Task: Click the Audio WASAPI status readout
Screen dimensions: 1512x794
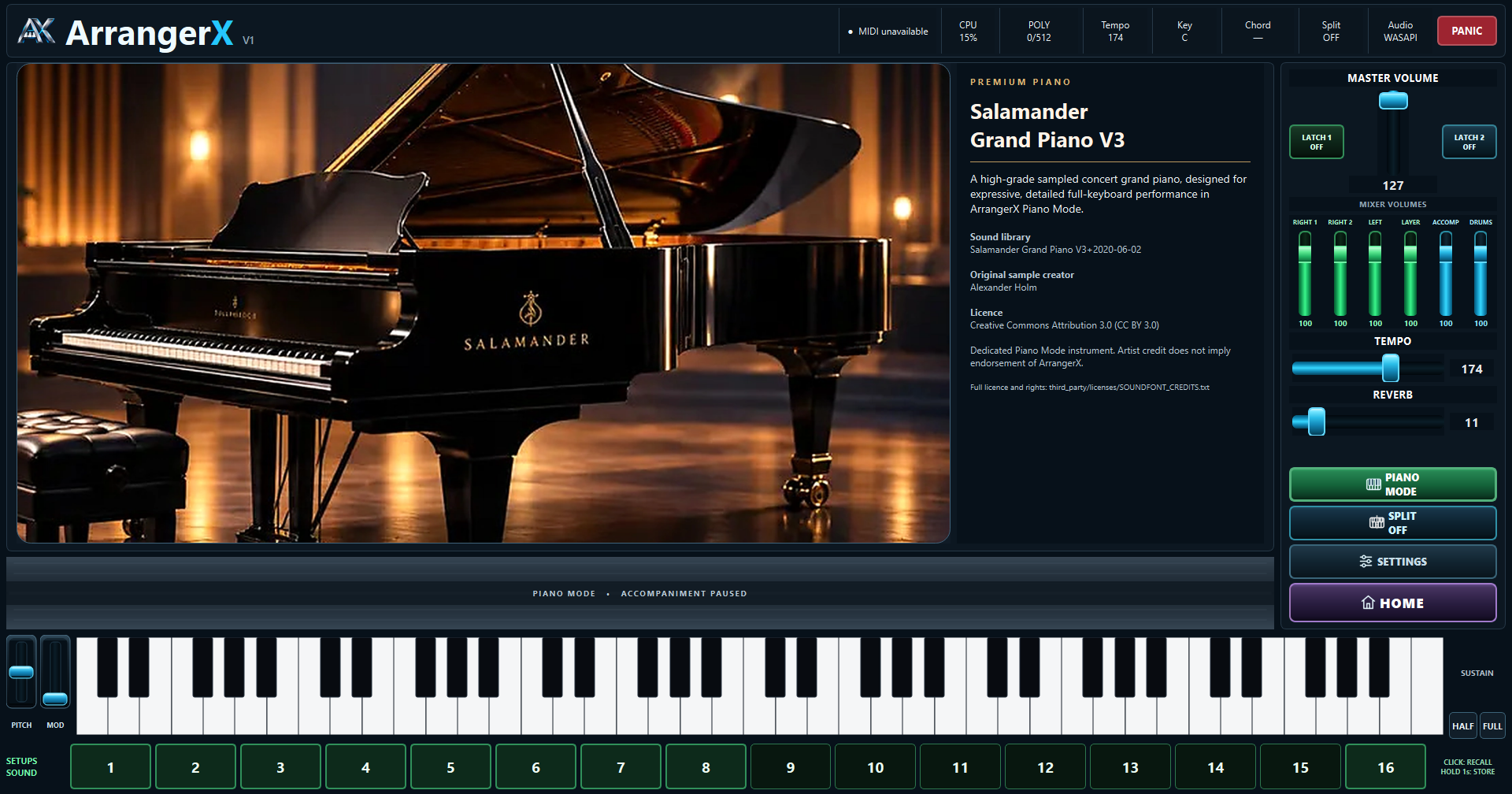Action: 1400,32
